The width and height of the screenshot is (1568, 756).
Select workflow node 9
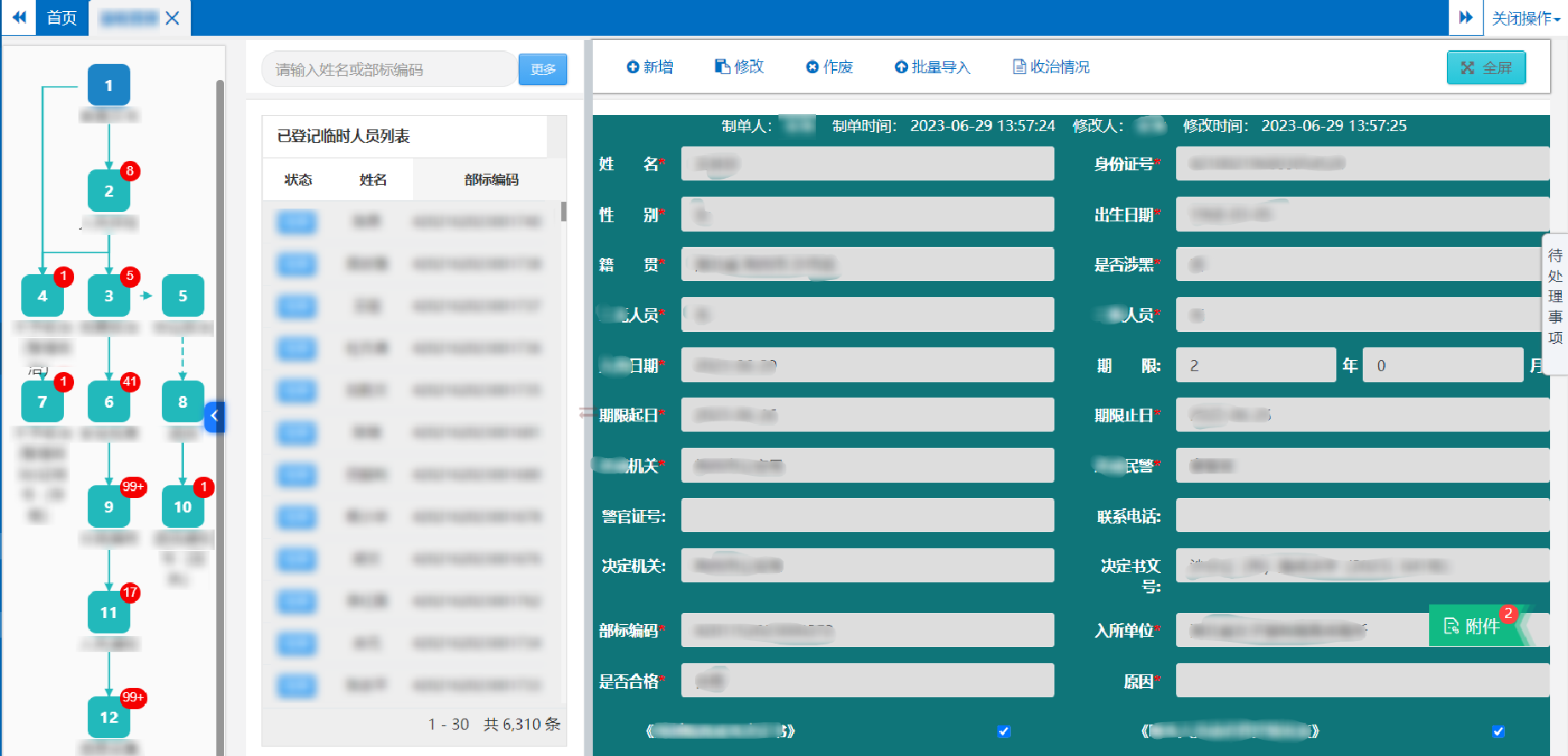[x=109, y=507]
